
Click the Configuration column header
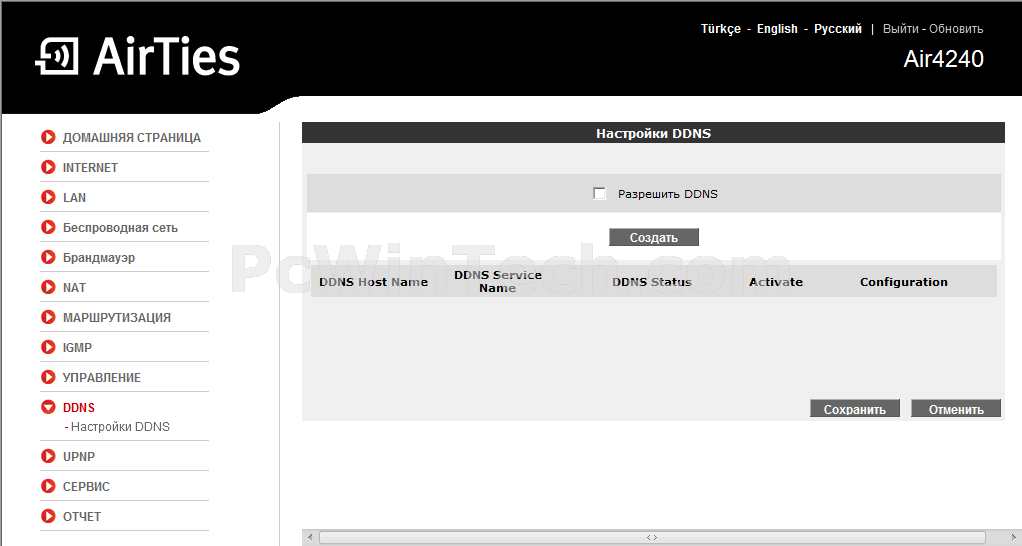coord(903,282)
